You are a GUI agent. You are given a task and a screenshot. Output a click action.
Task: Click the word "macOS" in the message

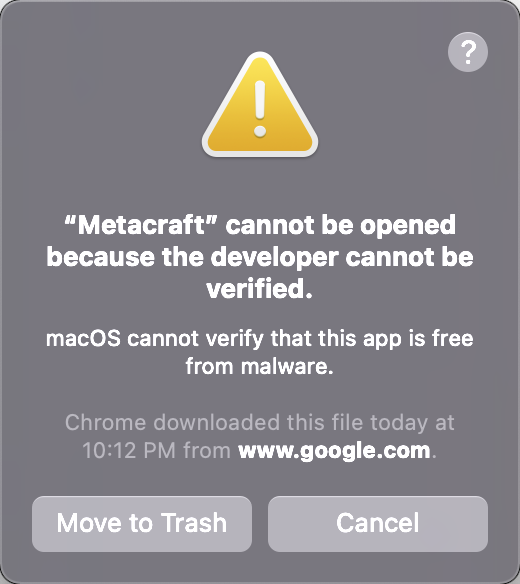pyautogui.click(x=83, y=339)
